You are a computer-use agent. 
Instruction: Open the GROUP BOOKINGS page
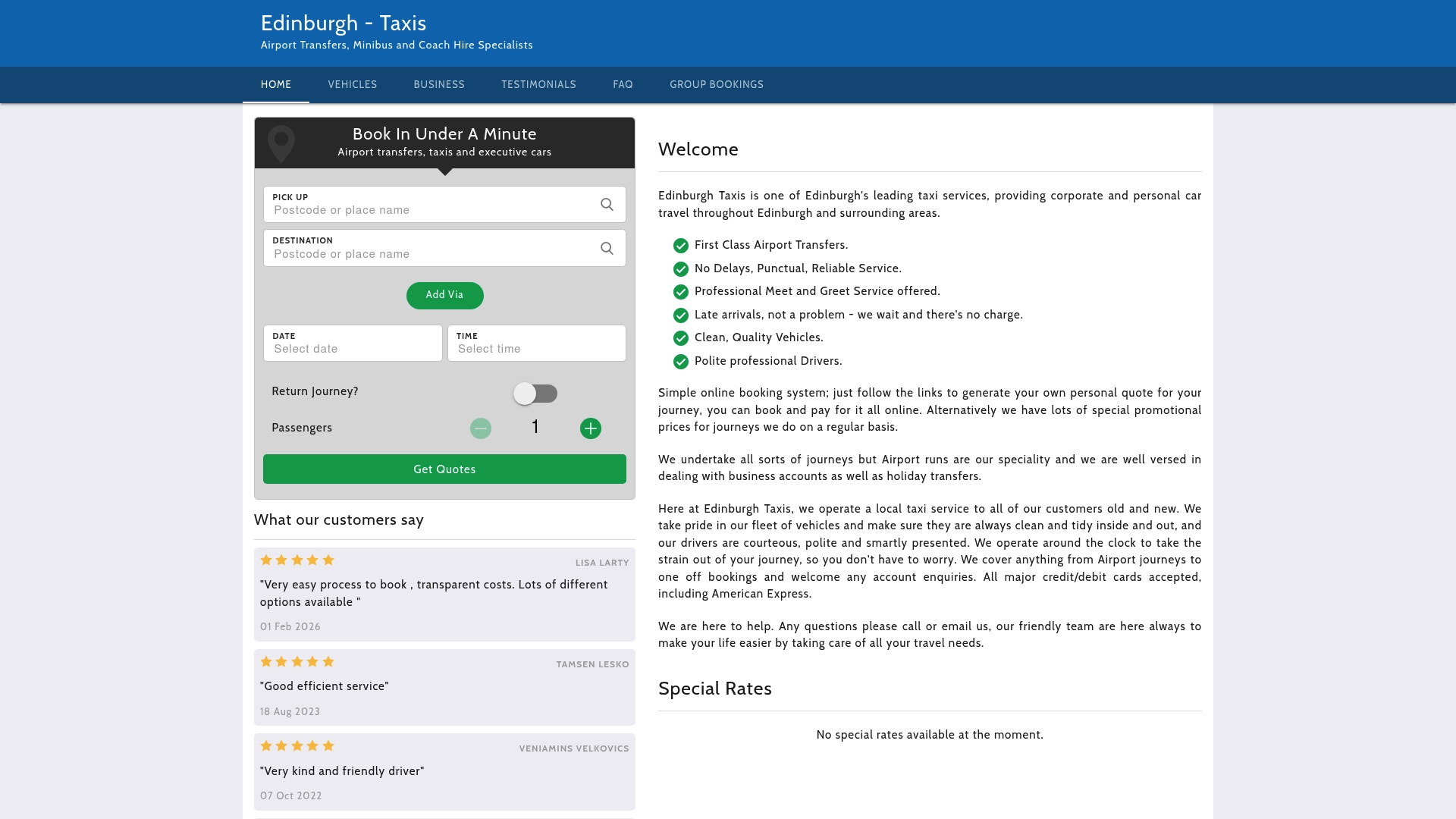coord(716,84)
